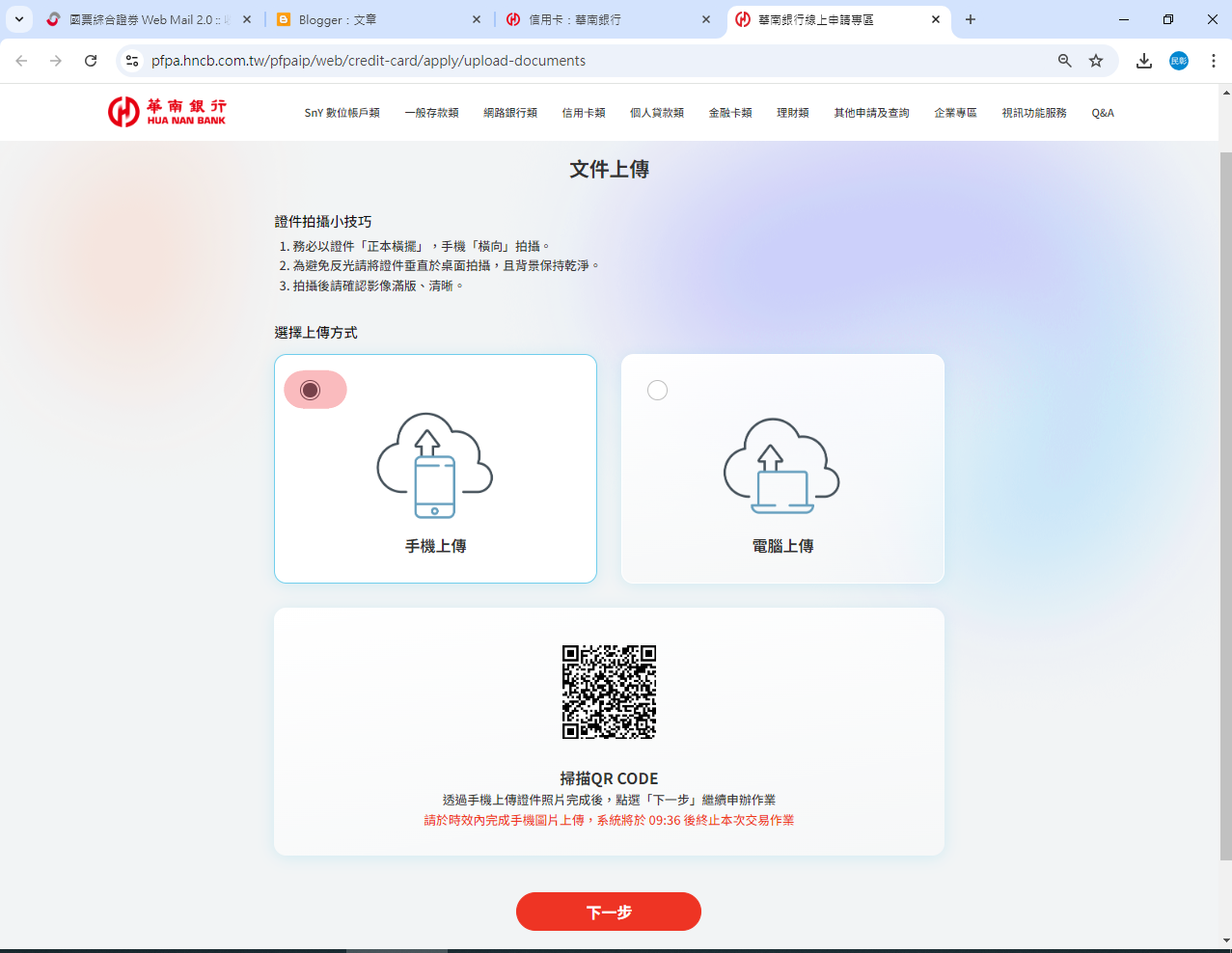The height and width of the screenshot is (953, 1232).
Task: Click the phone cloud upload icon
Action: pyautogui.click(x=435, y=466)
